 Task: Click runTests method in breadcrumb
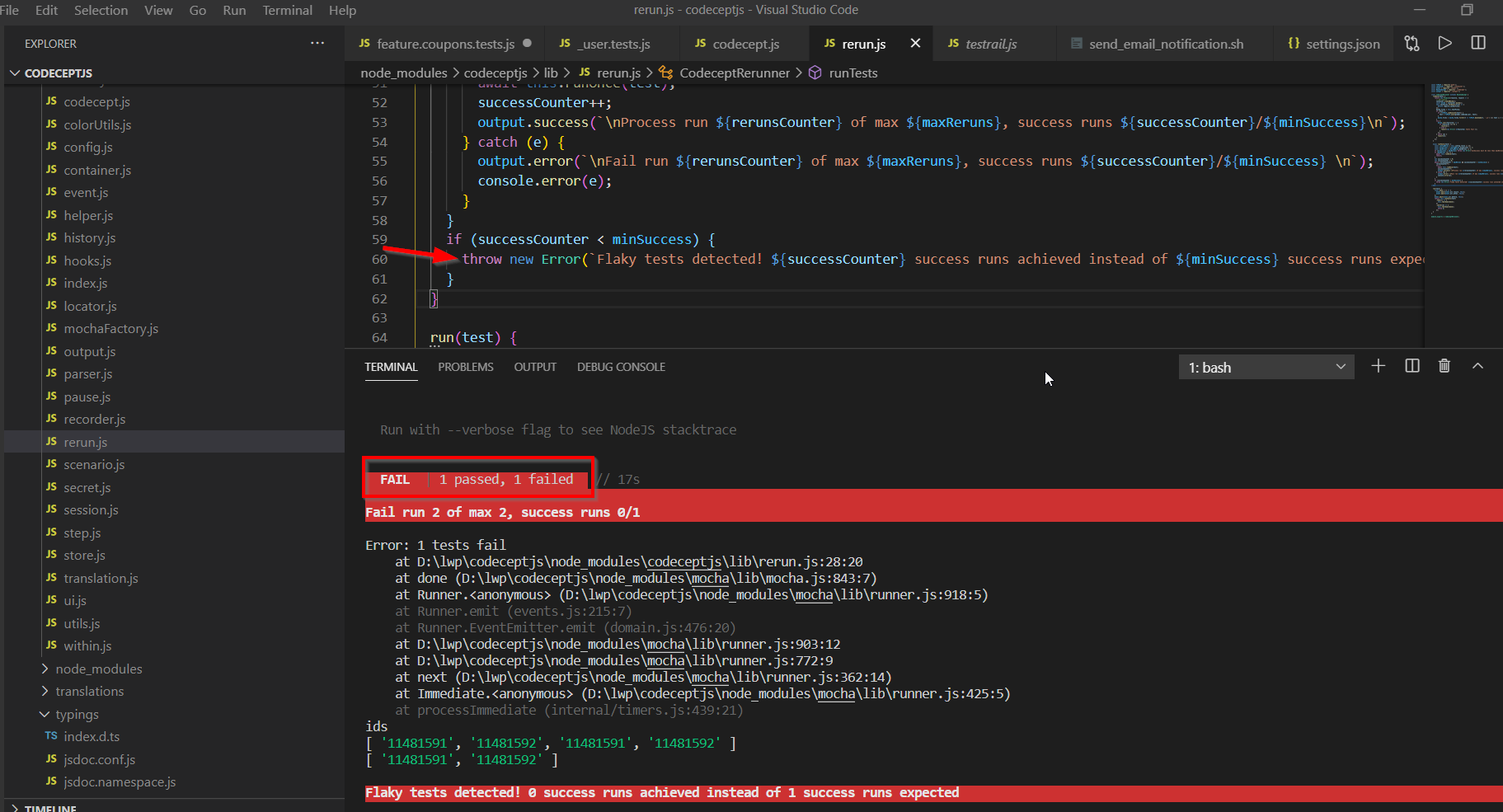tap(853, 73)
